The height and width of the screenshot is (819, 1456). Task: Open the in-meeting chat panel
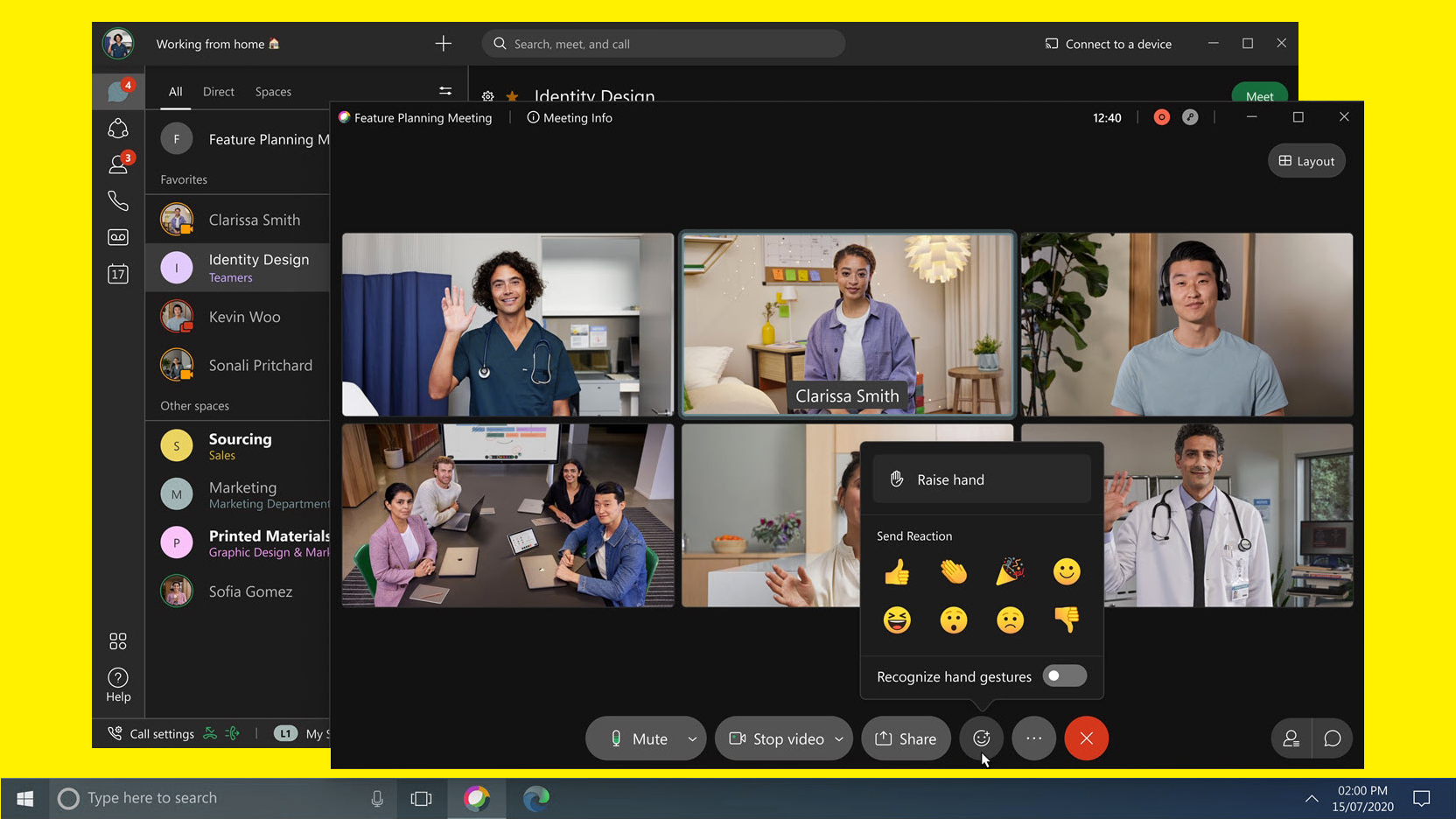click(1333, 738)
